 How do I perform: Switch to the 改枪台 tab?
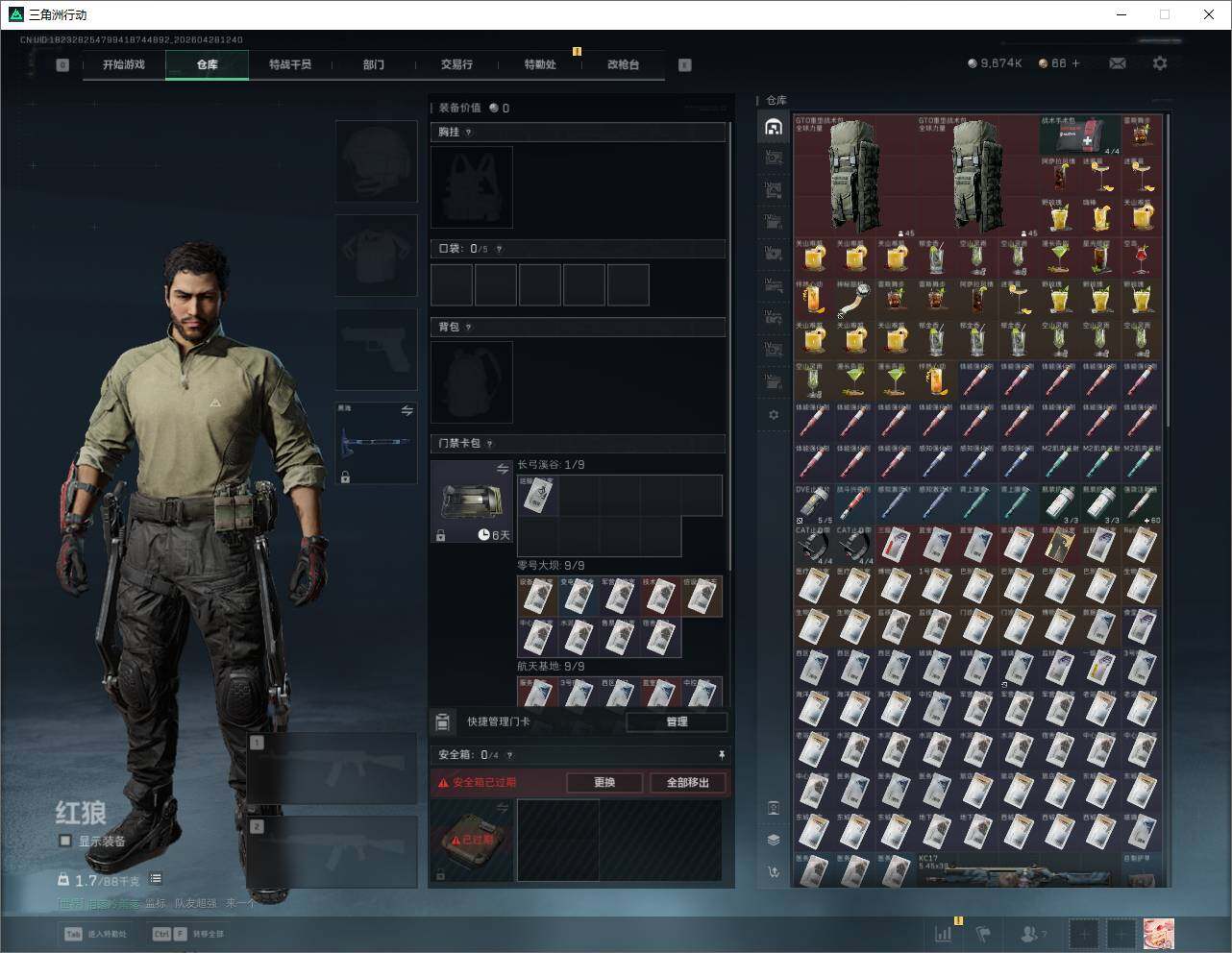623,64
